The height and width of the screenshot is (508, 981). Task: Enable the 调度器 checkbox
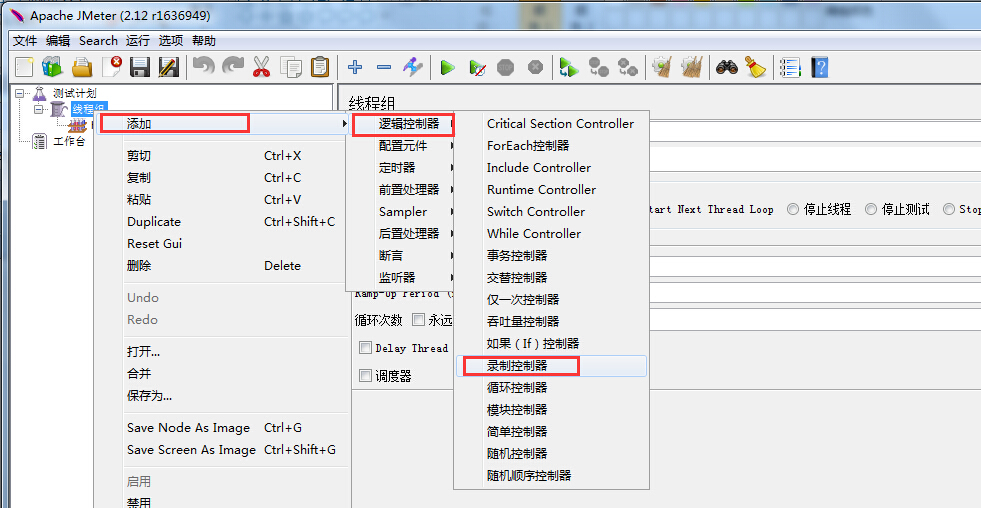[x=366, y=376]
